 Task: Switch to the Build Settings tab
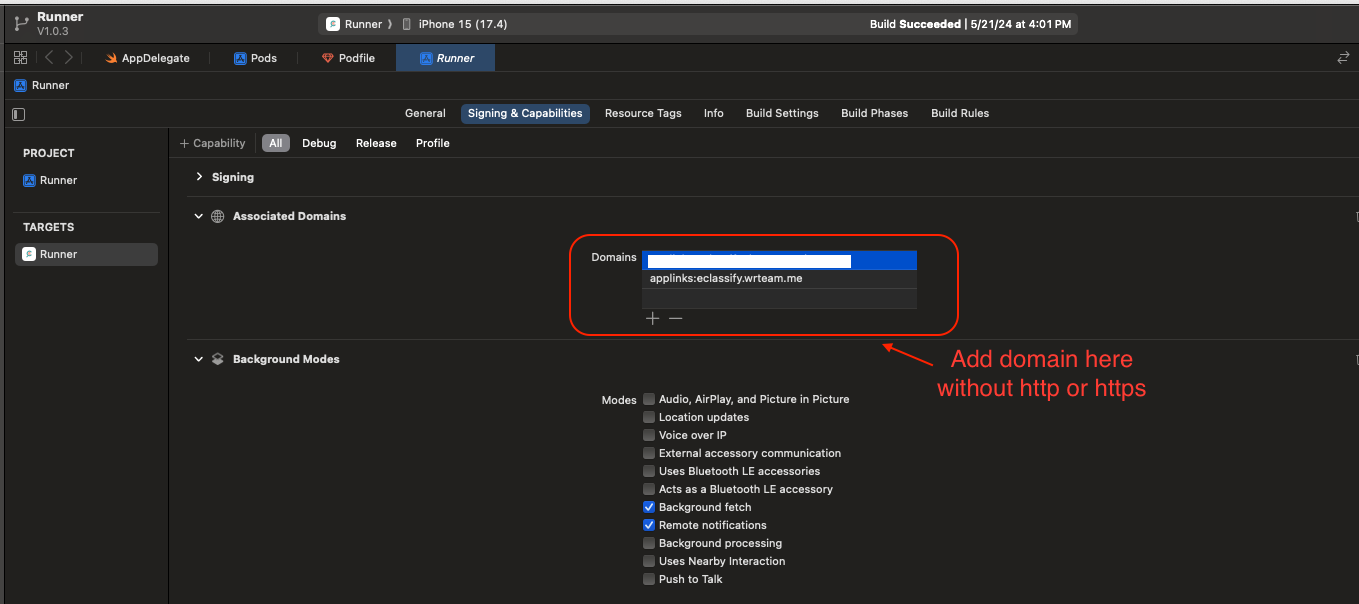(x=781, y=113)
